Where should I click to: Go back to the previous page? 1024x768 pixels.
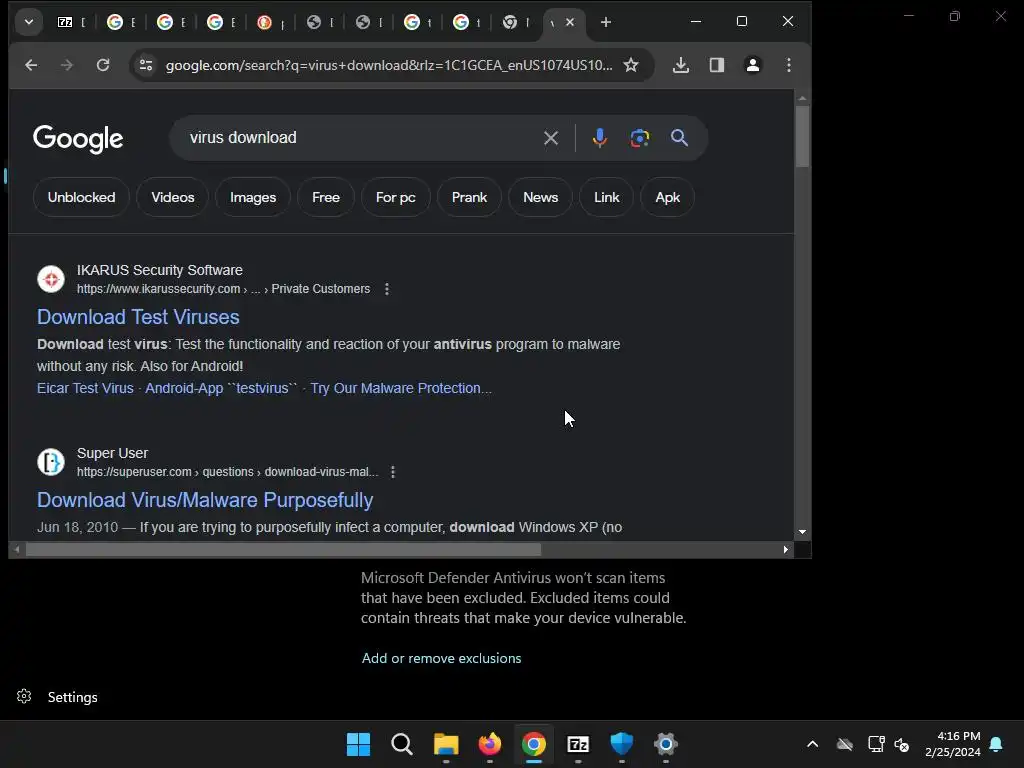pyautogui.click(x=31, y=65)
